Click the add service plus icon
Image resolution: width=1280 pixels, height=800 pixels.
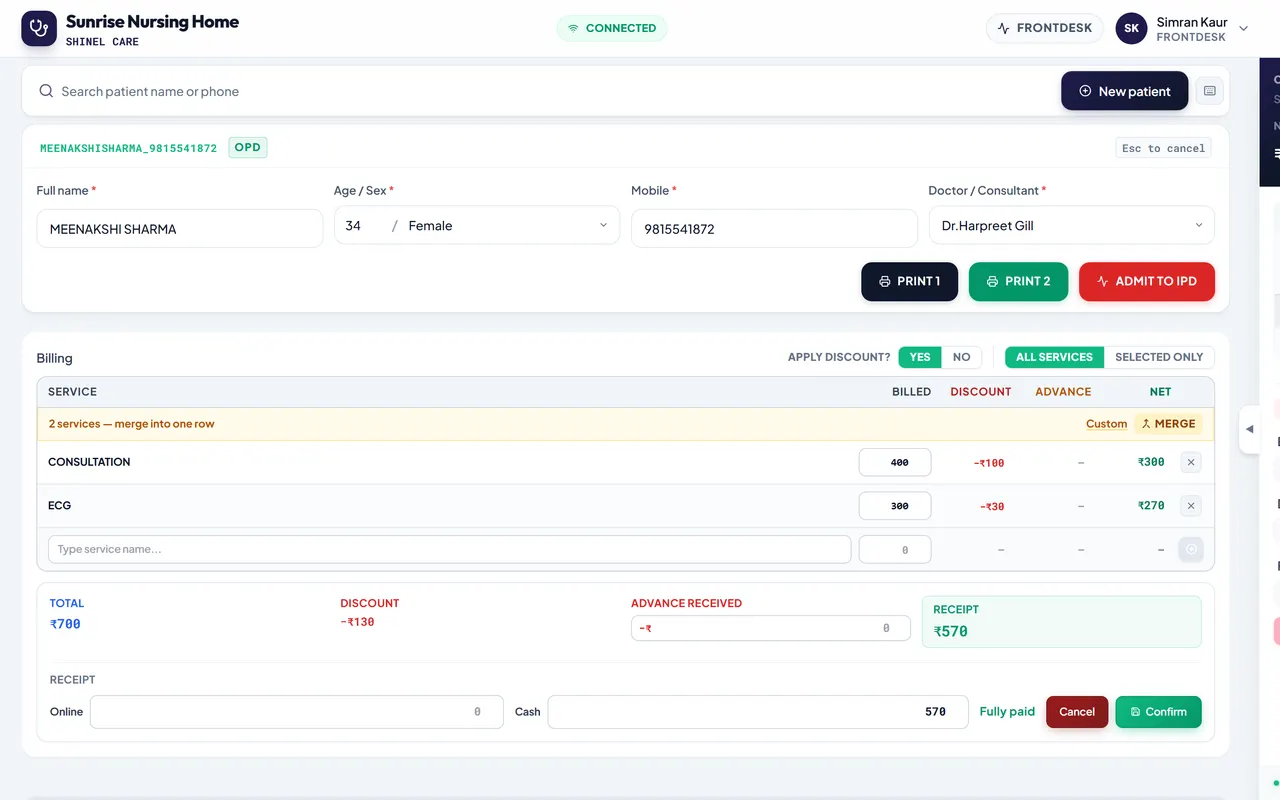pyautogui.click(x=1190, y=549)
